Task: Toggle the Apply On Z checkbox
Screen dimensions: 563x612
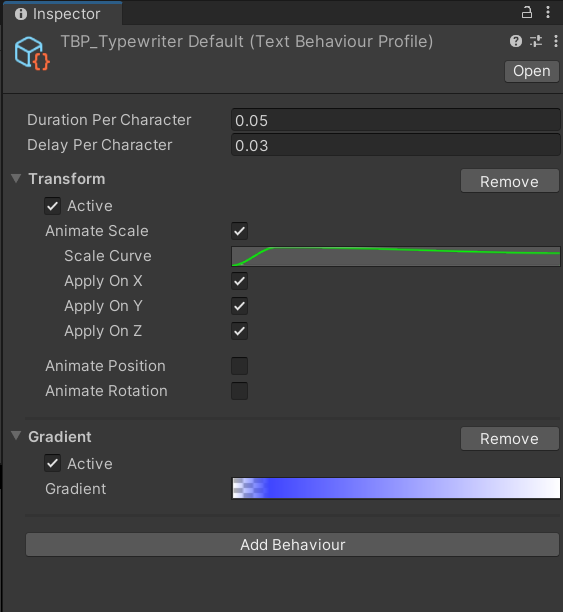Action: click(x=239, y=331)
